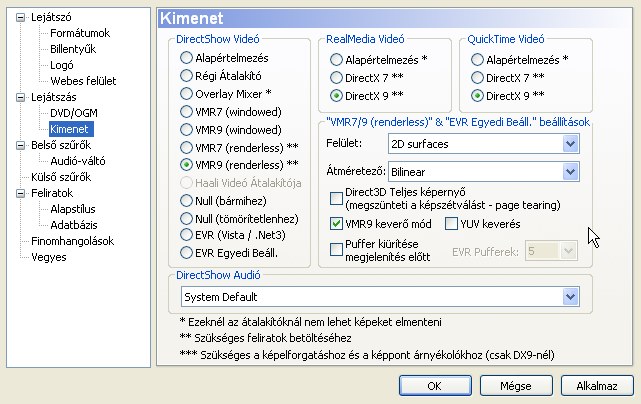
Task: Collapse the Lejátszó tree node
Action: click(8, 17)
